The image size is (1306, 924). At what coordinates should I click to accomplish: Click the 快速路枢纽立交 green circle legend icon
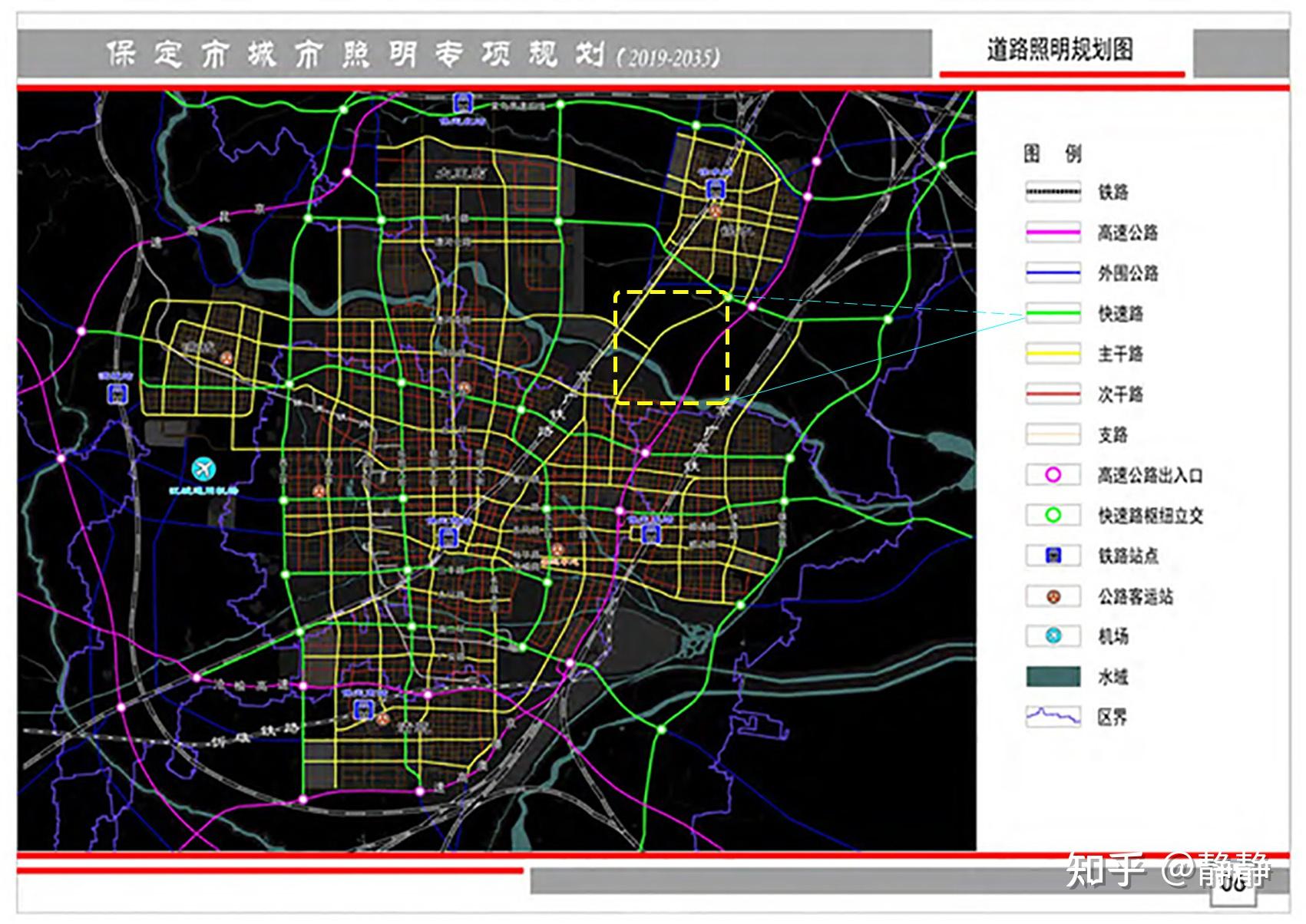pos(1053,516)
